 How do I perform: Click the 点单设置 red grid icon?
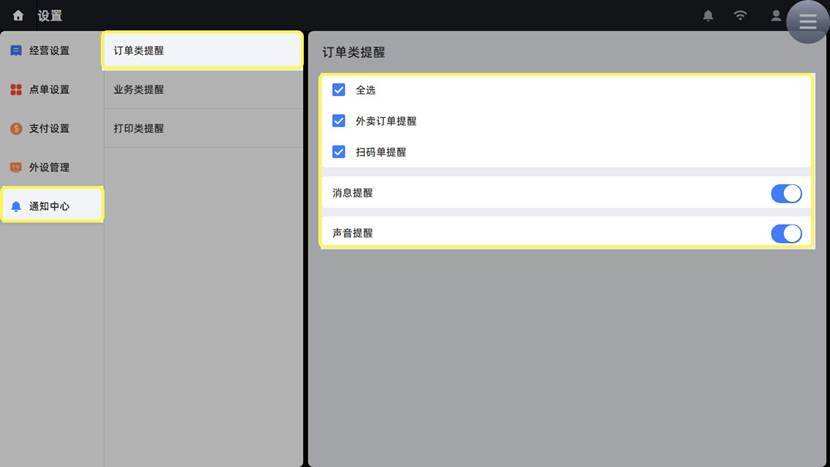[x=16, y=89]
